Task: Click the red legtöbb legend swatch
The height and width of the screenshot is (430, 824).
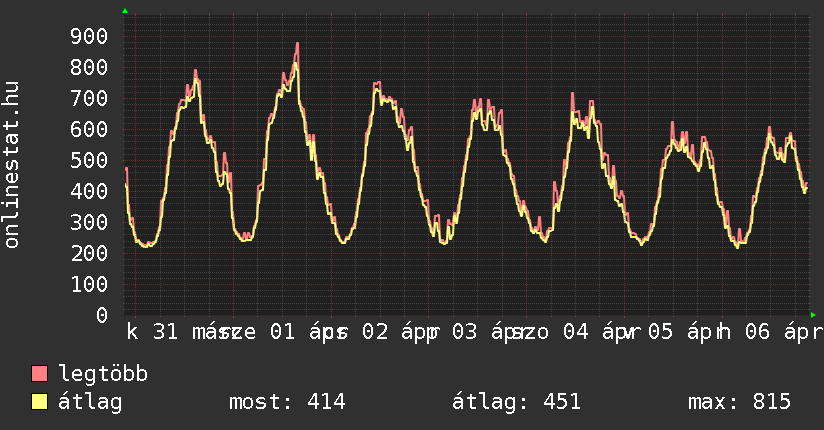Action: point(40,374)
